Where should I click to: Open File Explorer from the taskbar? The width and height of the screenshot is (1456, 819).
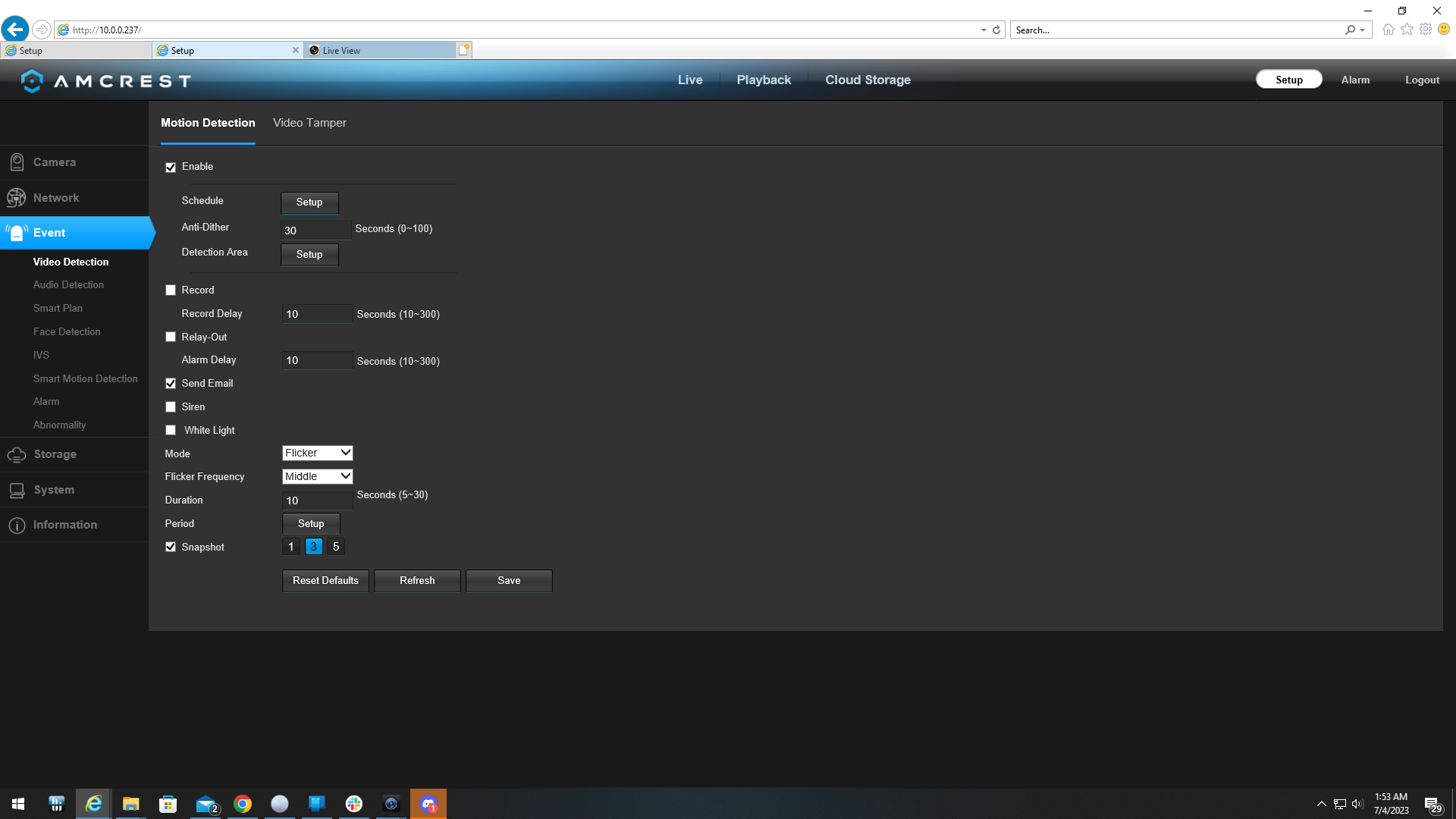tap(131, 804)
